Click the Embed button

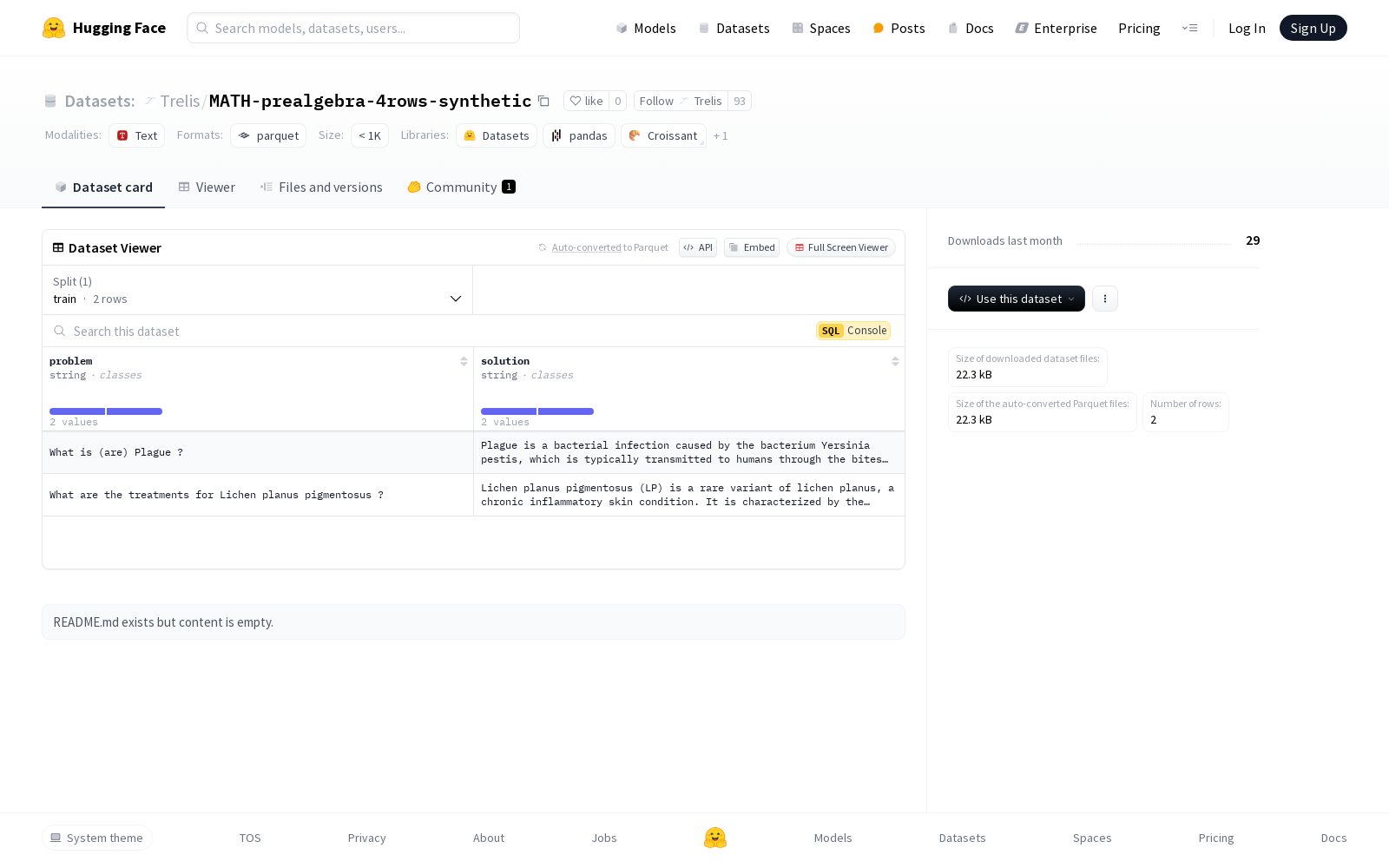pos(752,247)
